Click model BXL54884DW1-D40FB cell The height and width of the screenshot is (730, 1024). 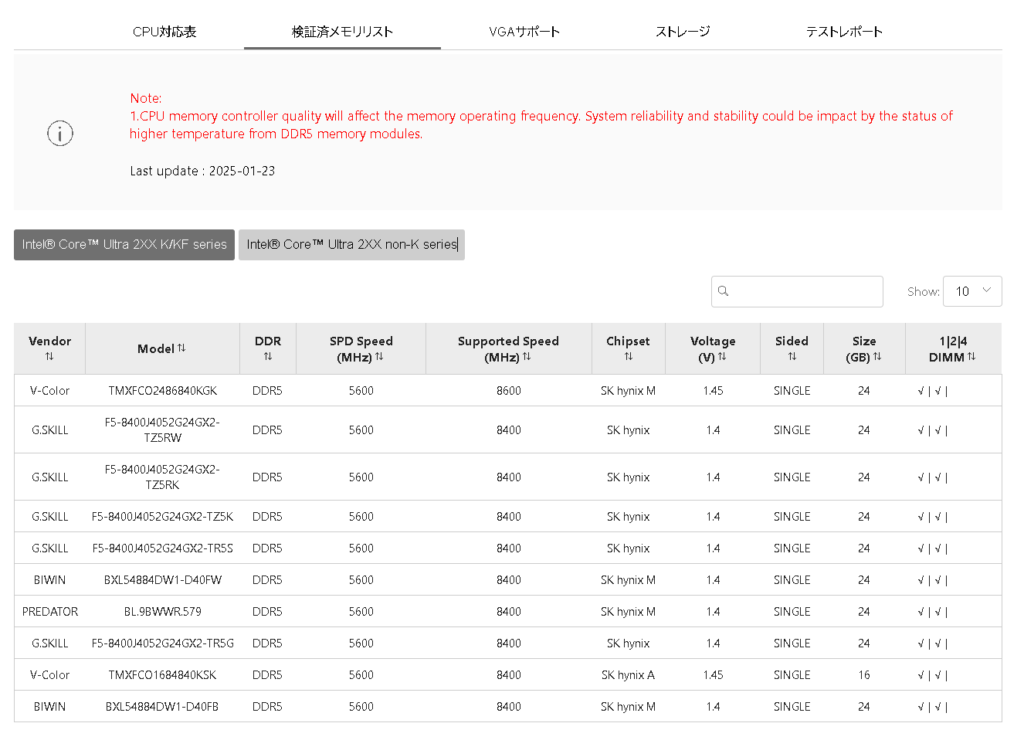(163, 707)
